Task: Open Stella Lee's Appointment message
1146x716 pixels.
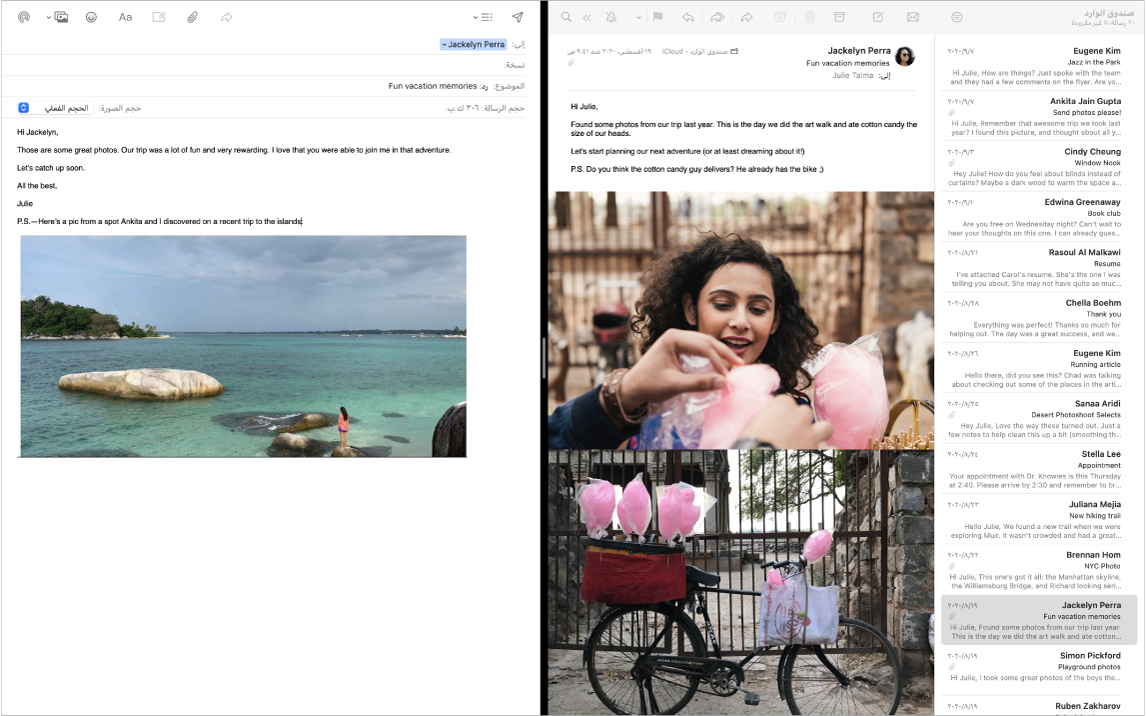Action: click(x=1039, y=470)
